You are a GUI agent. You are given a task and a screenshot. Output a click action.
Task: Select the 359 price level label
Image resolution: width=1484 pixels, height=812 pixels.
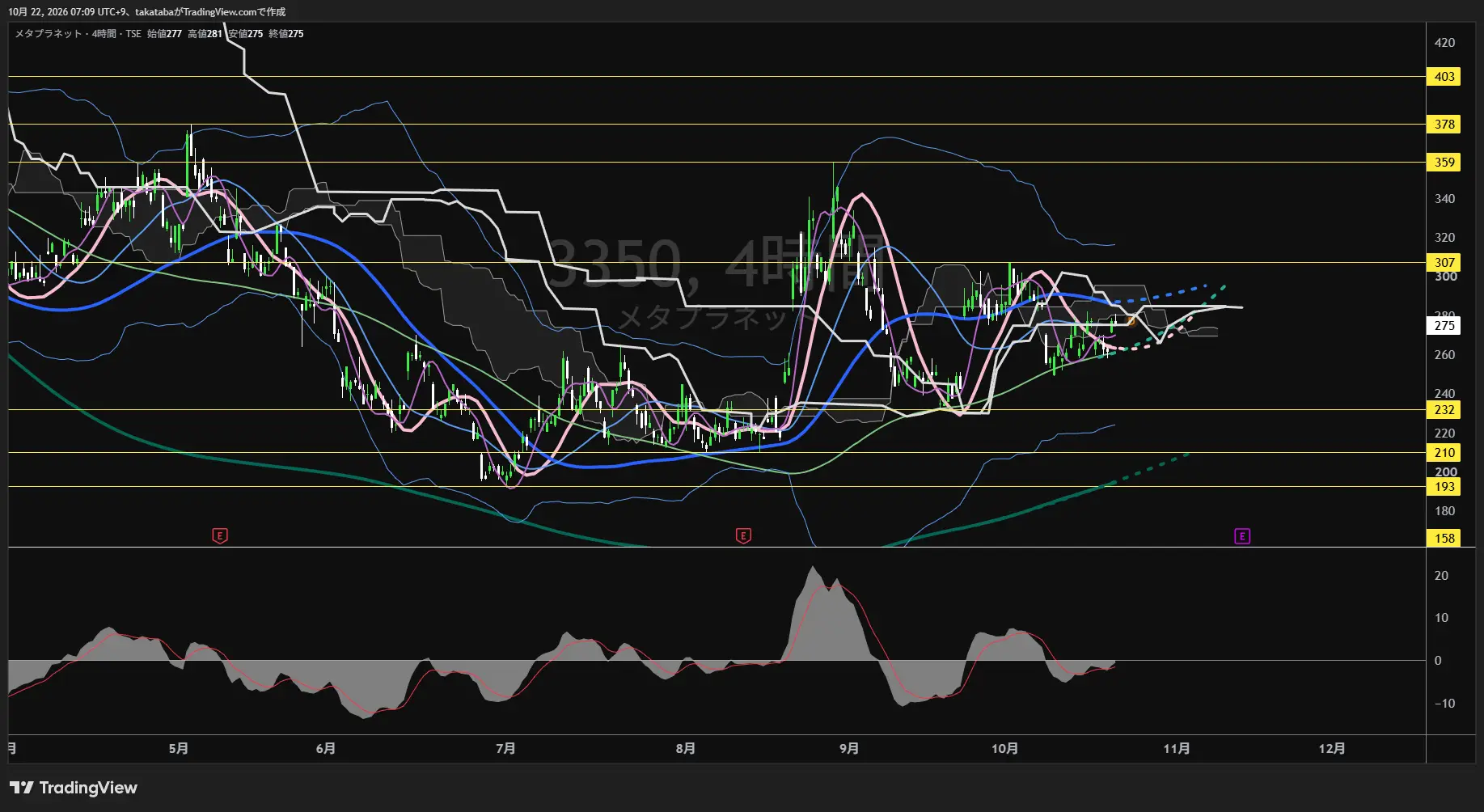1444,163
